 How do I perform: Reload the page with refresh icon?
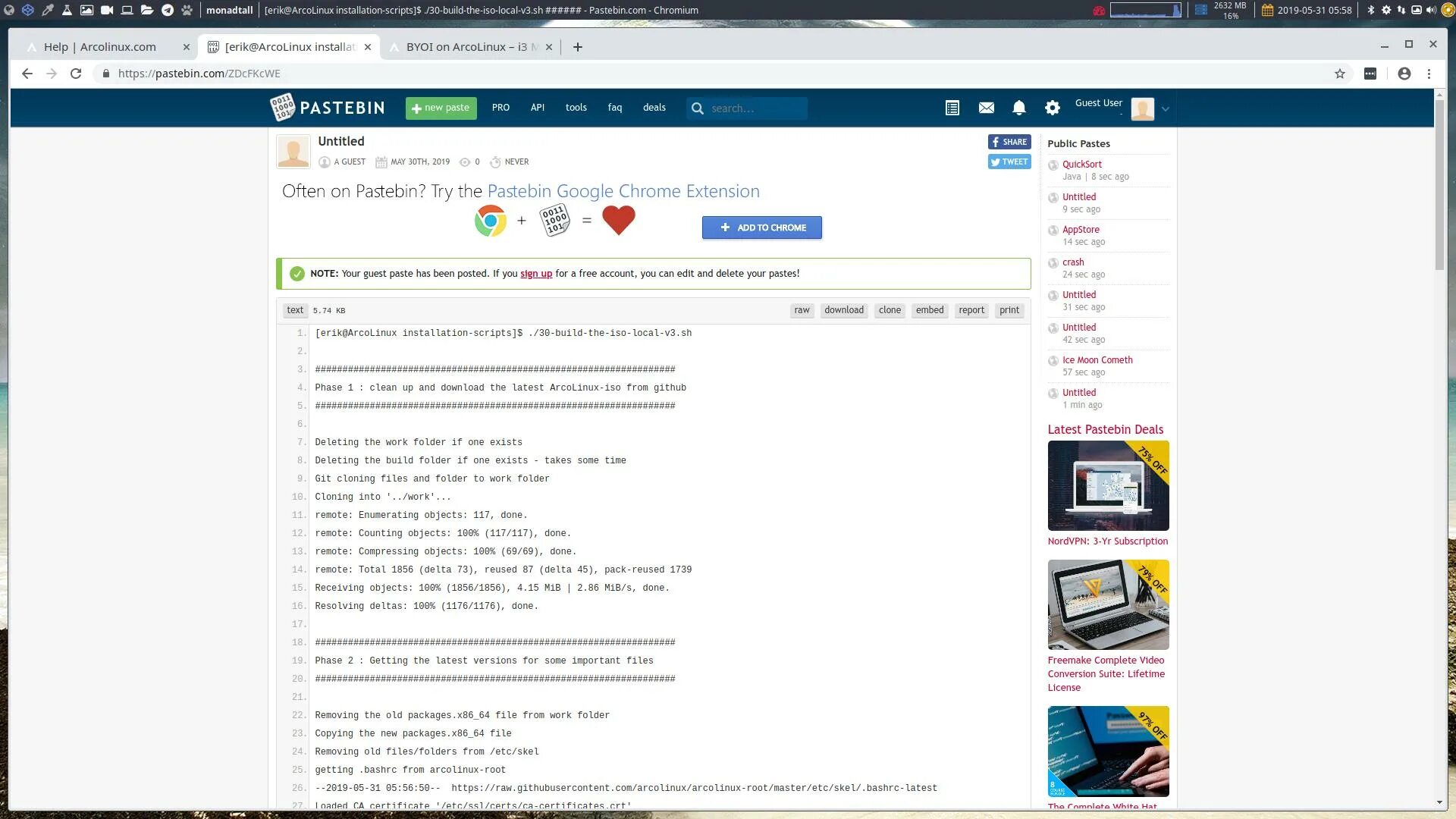(x=76, y=74)
